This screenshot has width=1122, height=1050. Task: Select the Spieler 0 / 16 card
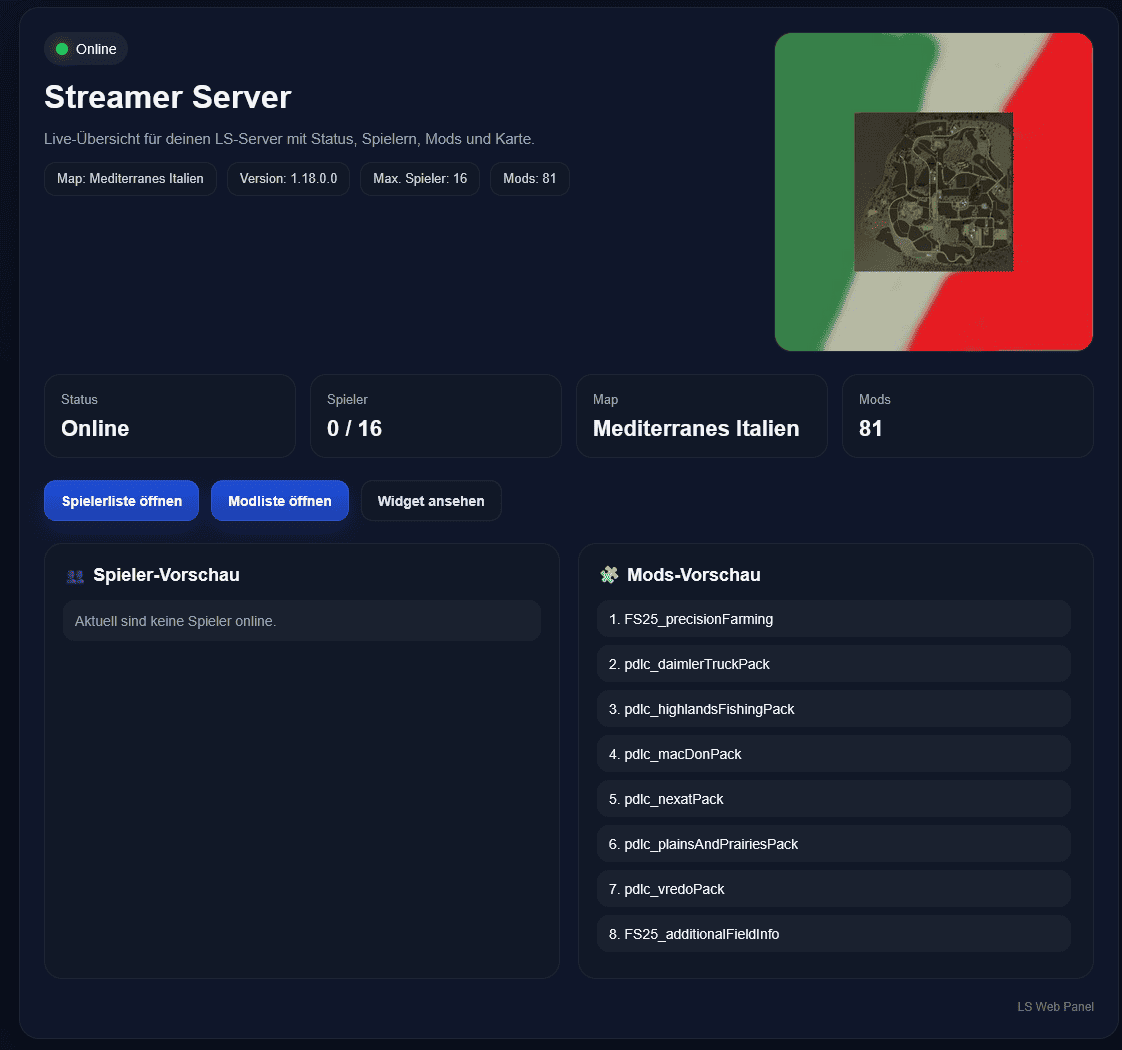click(436, 416)
